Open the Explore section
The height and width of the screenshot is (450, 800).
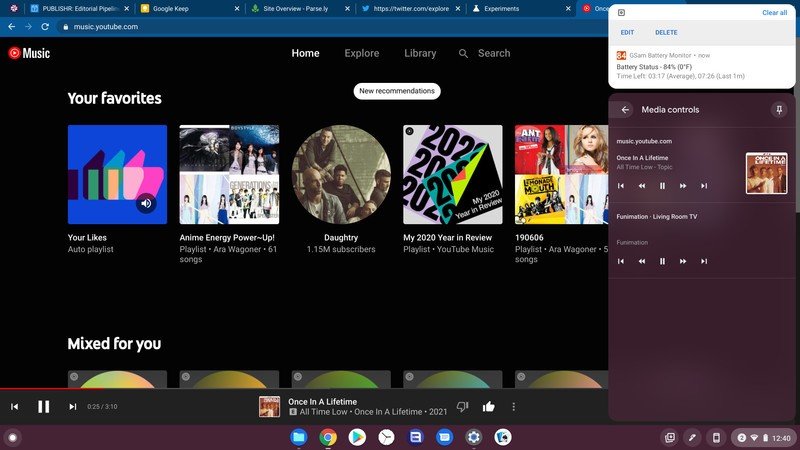point(362,53)
